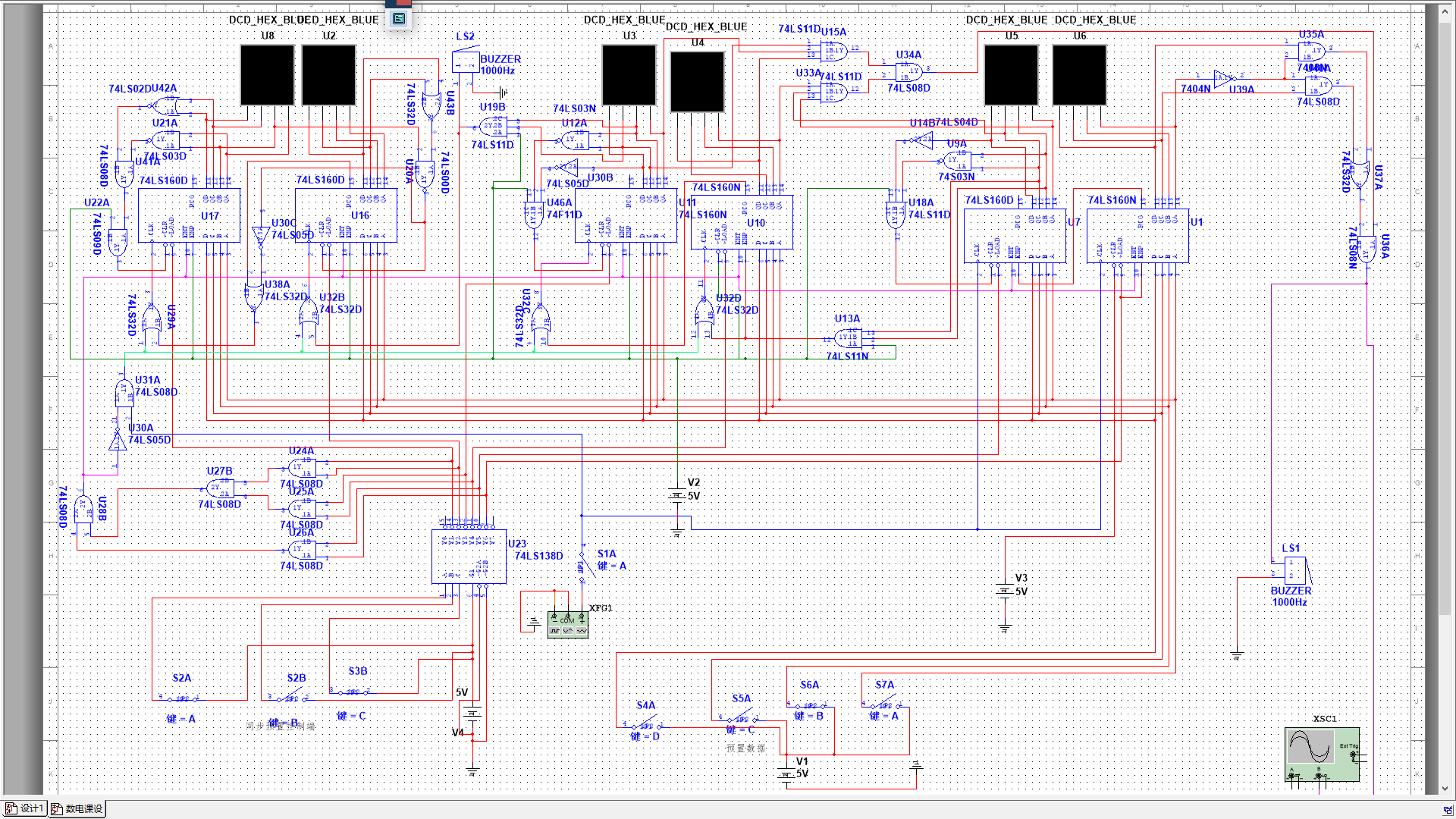Select the U17 74LS160D counter
Image resolution: width=1456 pixels, height=819 pixels.
click(x=189, y=215)
